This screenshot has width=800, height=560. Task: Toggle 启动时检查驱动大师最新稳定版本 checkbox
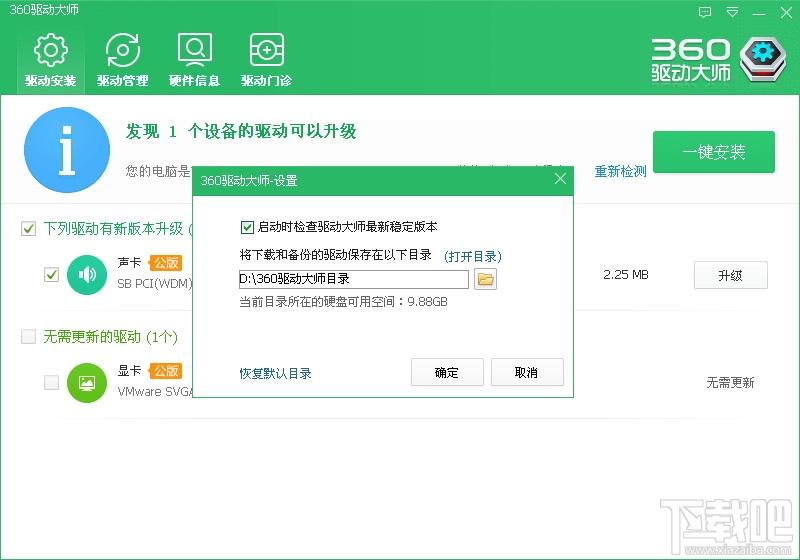point(248,227)
